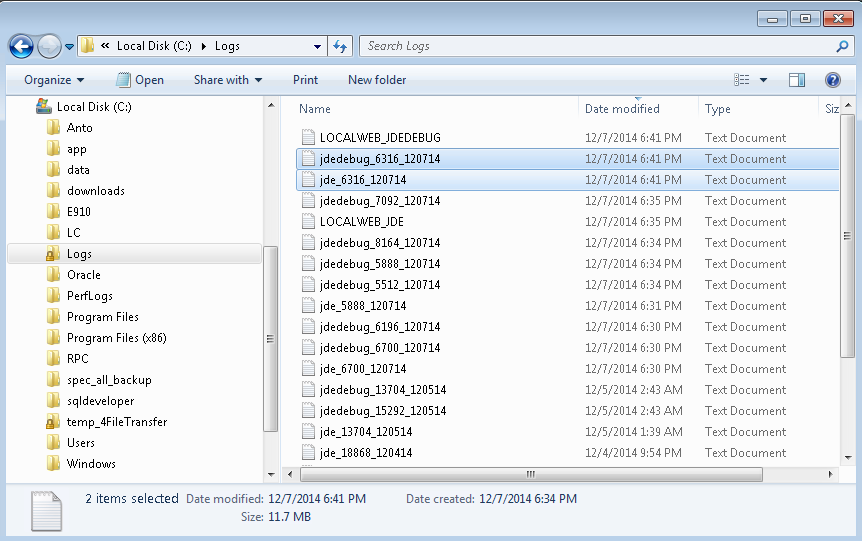Click the Change your view icon
The image size is (862, 541).
coord(742,80)
